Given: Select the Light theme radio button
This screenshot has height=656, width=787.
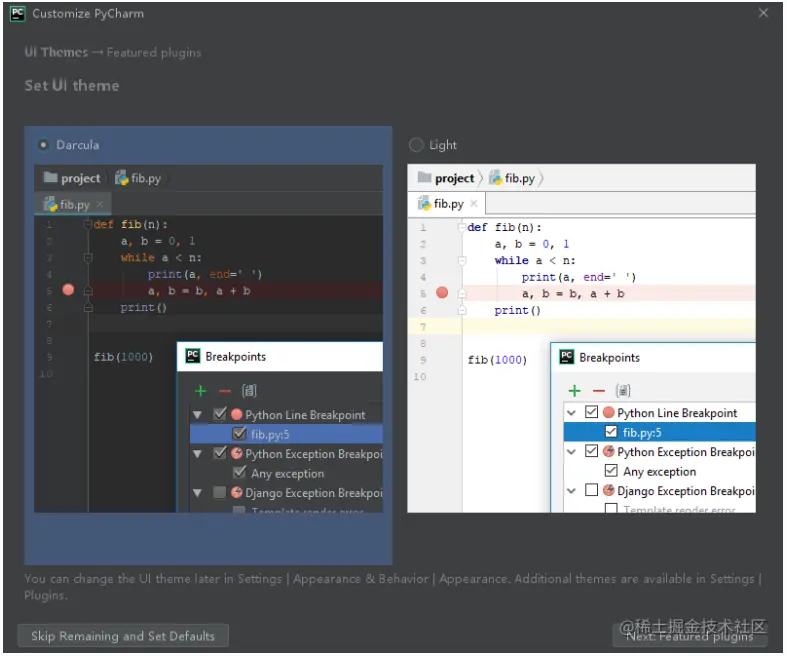Looking at the screenshot, I should coord(416,145).
